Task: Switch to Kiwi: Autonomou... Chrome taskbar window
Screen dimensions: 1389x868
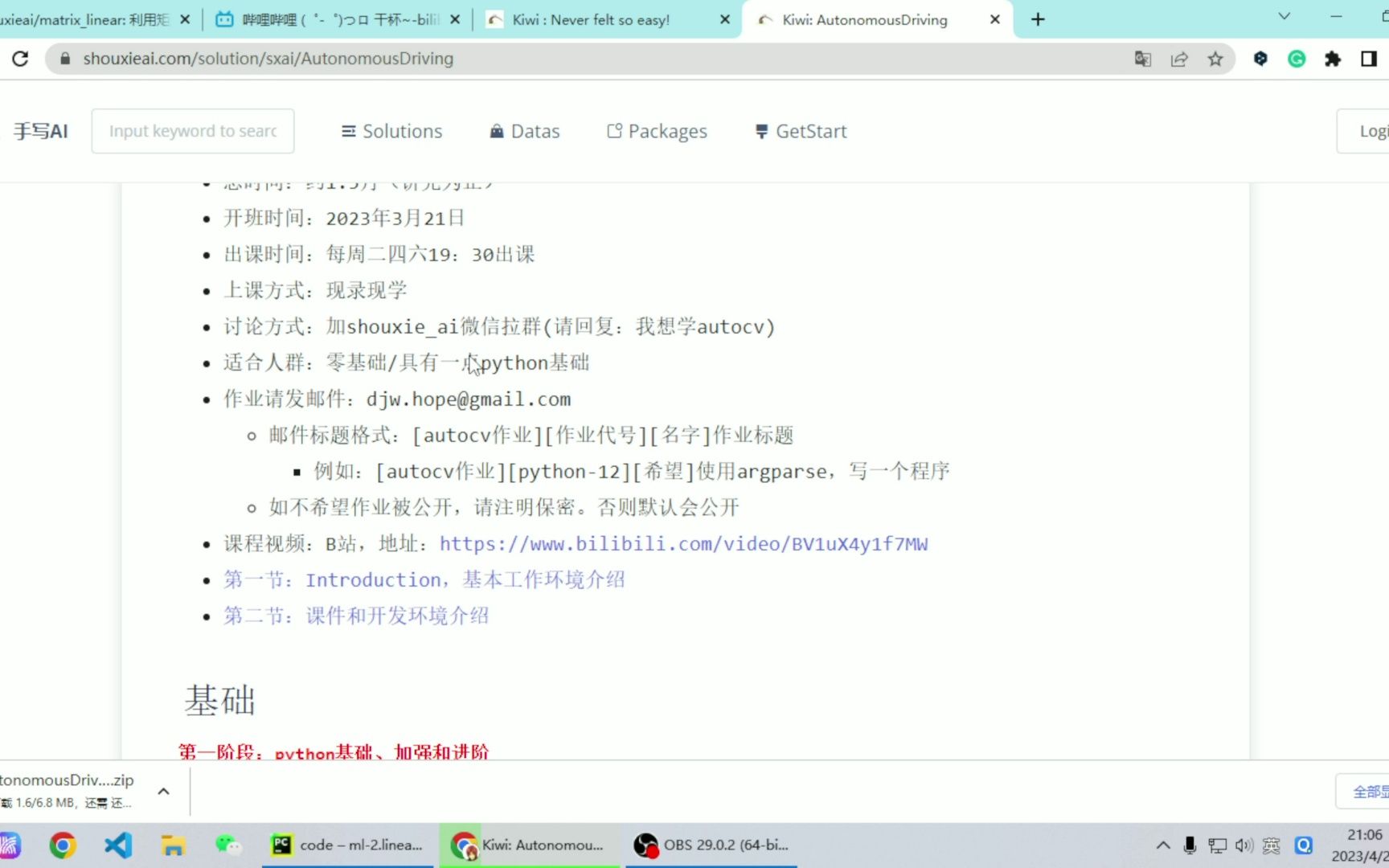Action: coord(531,845)
